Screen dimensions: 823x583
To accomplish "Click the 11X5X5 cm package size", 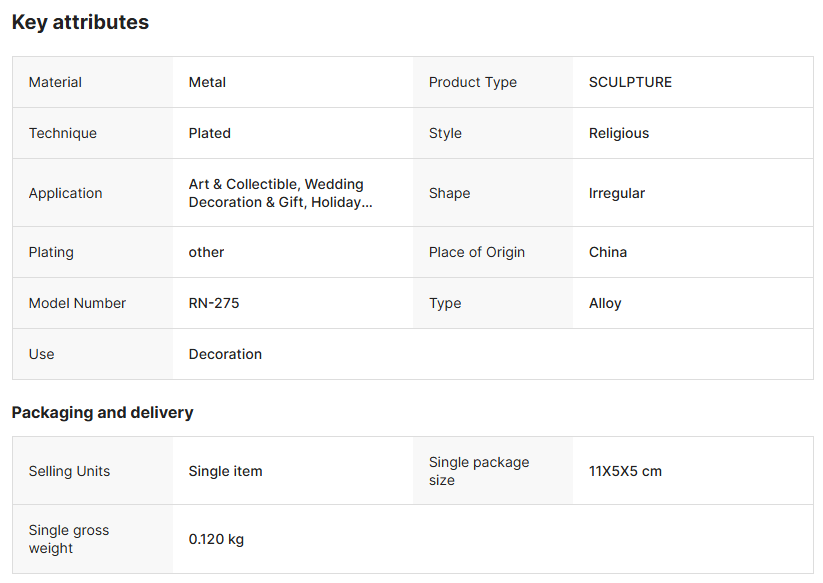I will (x=625, y=471).
